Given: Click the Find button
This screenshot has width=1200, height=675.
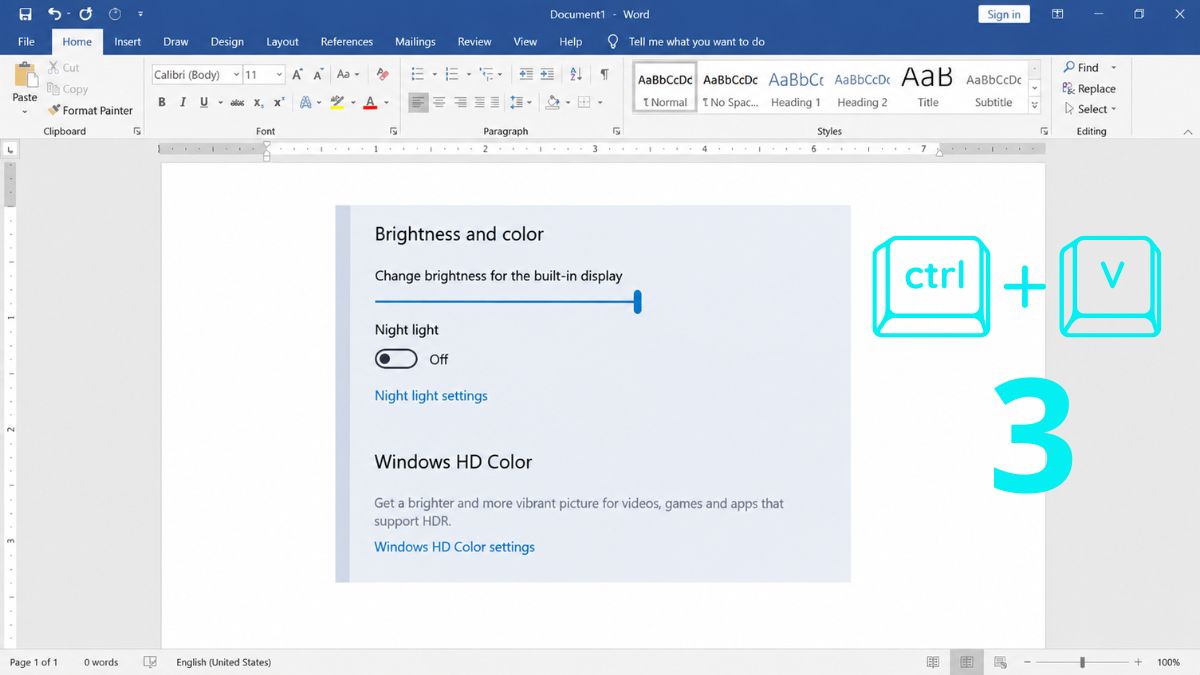Looking at the screenshot, I should coord(1081,68).
